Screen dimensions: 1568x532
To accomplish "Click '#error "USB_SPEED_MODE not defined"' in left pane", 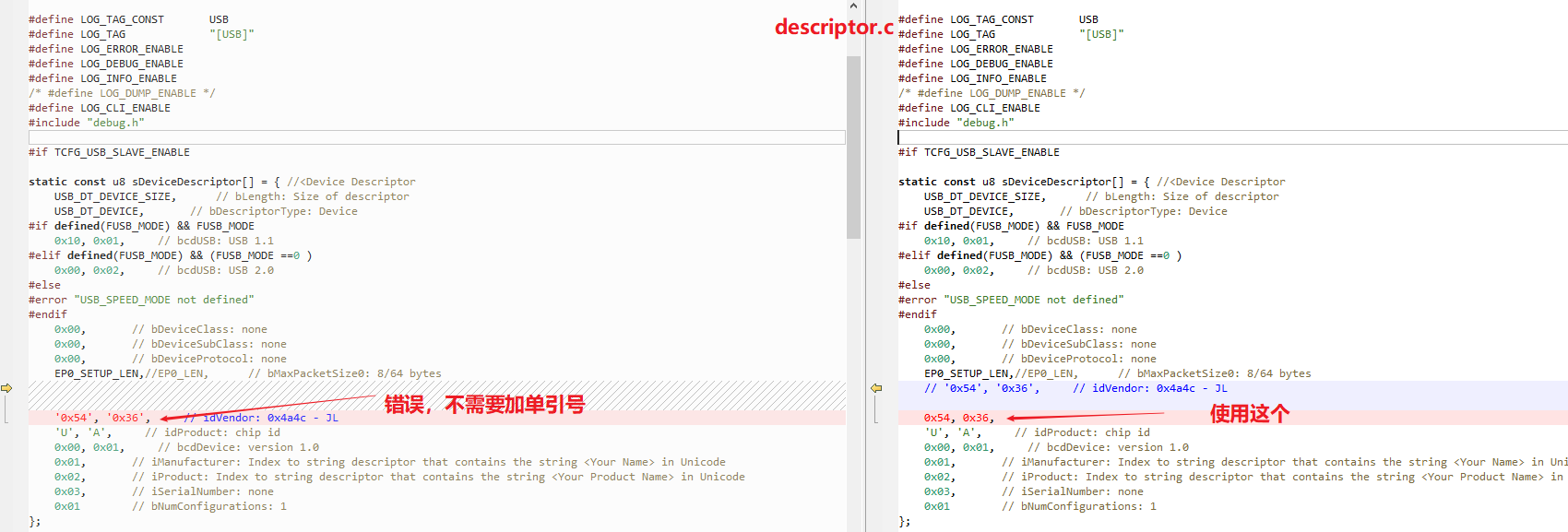I will 141,300.
